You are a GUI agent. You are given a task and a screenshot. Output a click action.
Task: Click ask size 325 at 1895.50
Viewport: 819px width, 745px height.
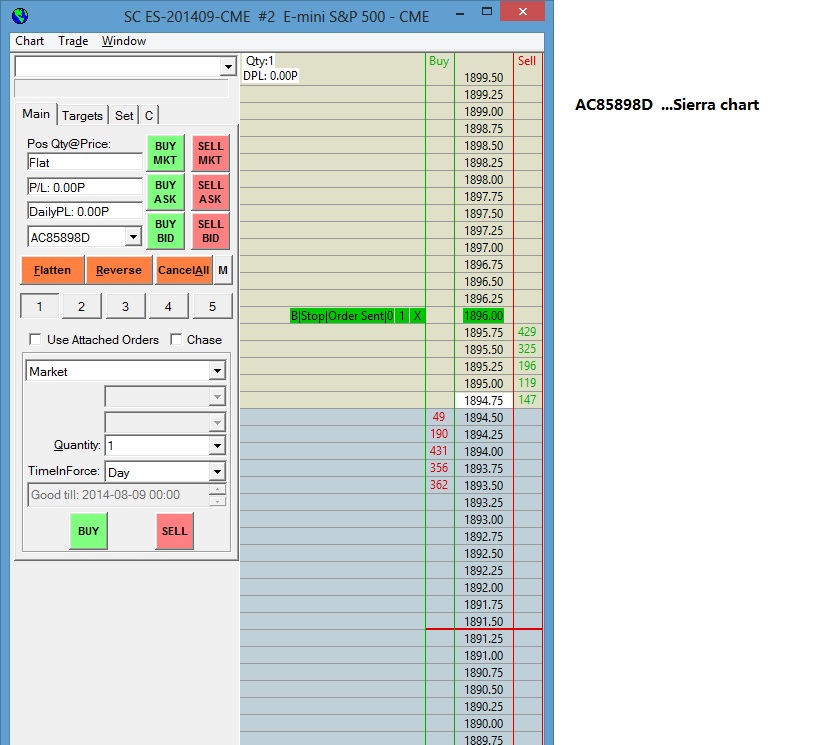coord(527,349)
